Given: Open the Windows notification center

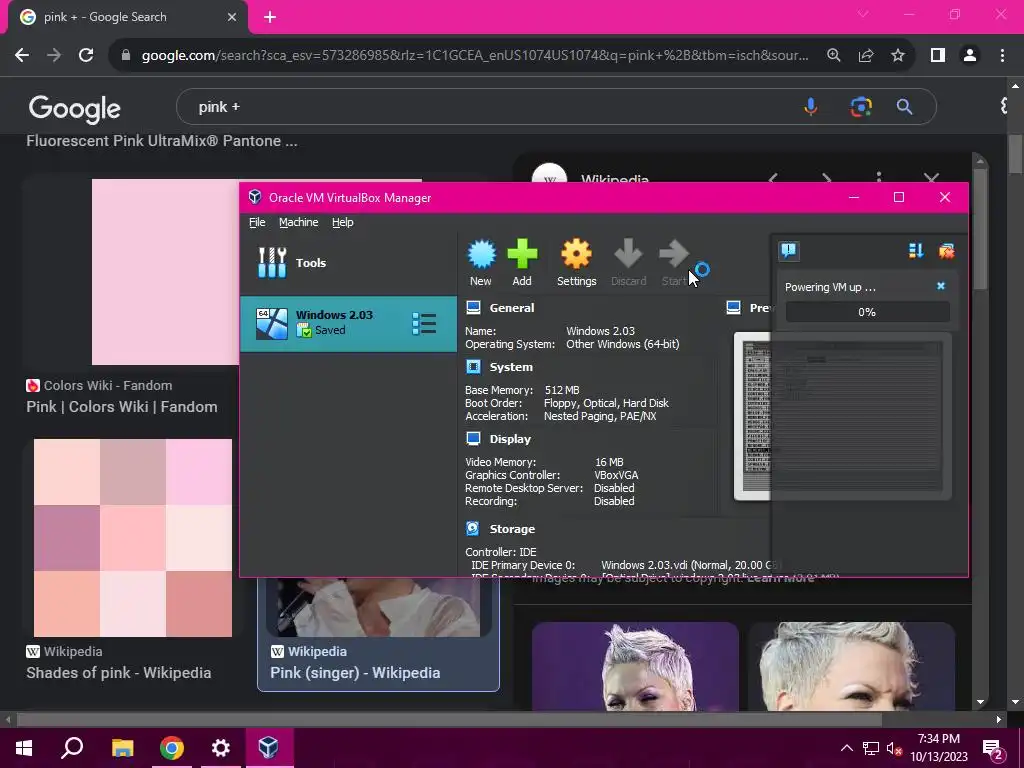Looking at the screenshot, I should 994,748.
